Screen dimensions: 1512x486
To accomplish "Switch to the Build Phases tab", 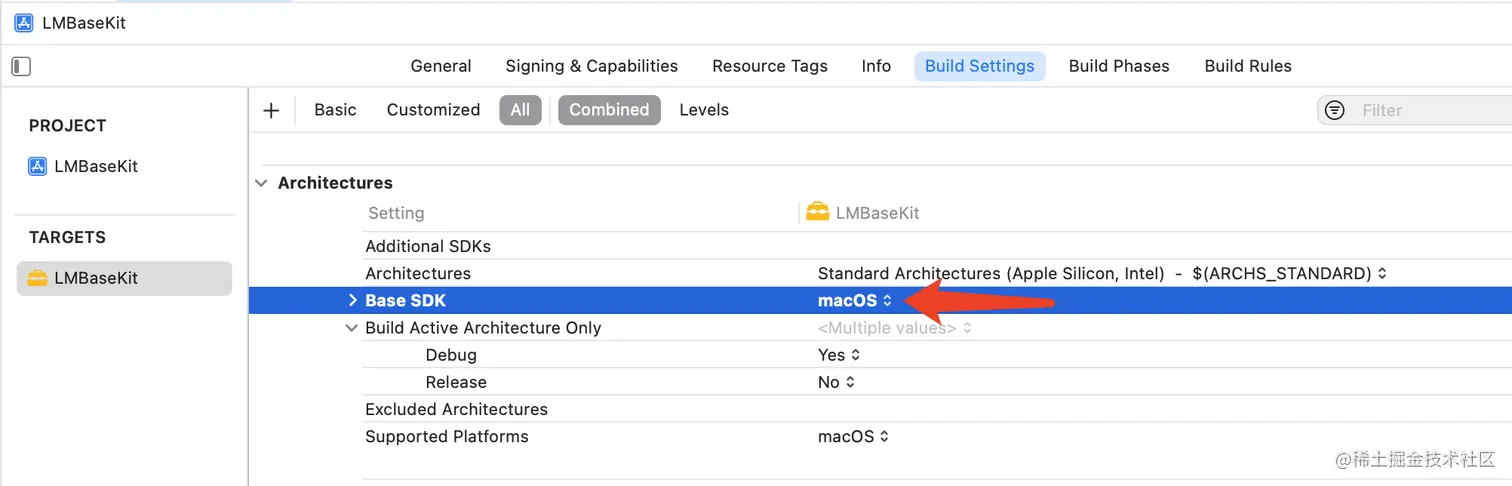I will (1119, 66).
